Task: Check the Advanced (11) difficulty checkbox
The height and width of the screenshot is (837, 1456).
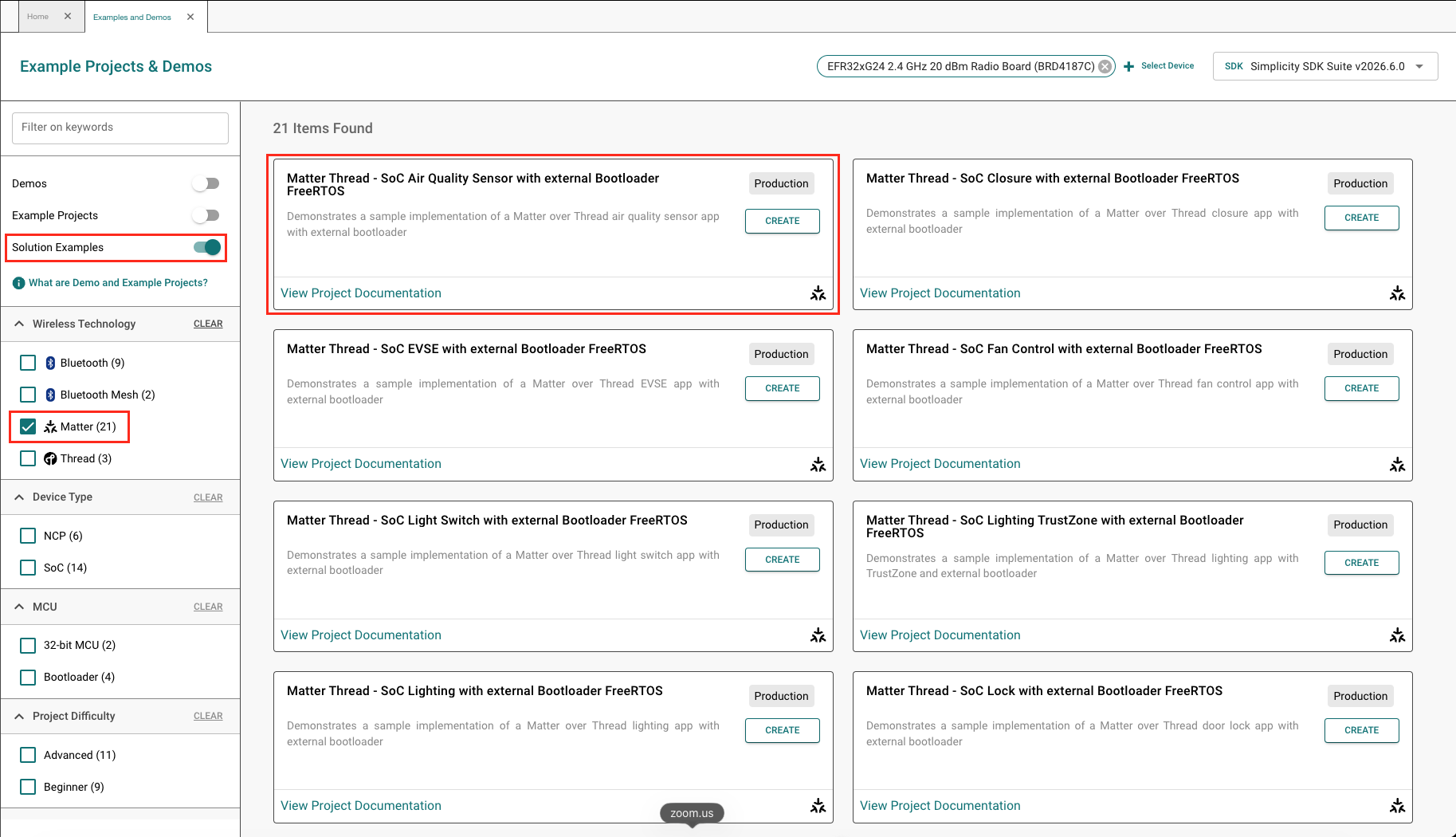Action: click(28, 755)
